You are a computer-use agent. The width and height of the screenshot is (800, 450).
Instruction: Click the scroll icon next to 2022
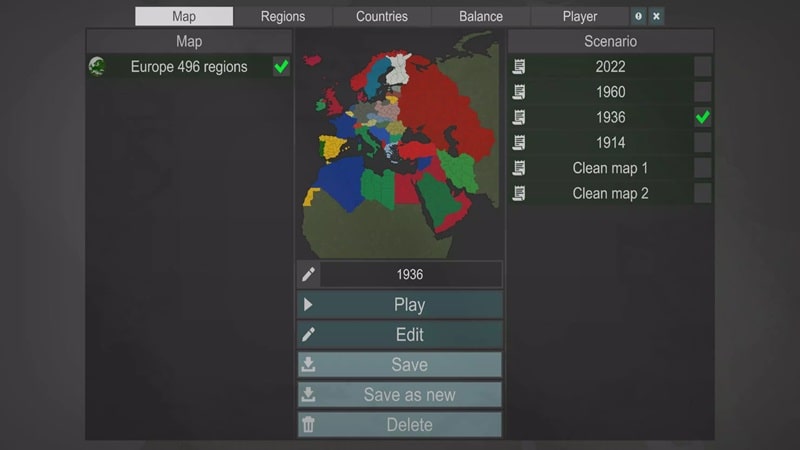coord(519,67)
